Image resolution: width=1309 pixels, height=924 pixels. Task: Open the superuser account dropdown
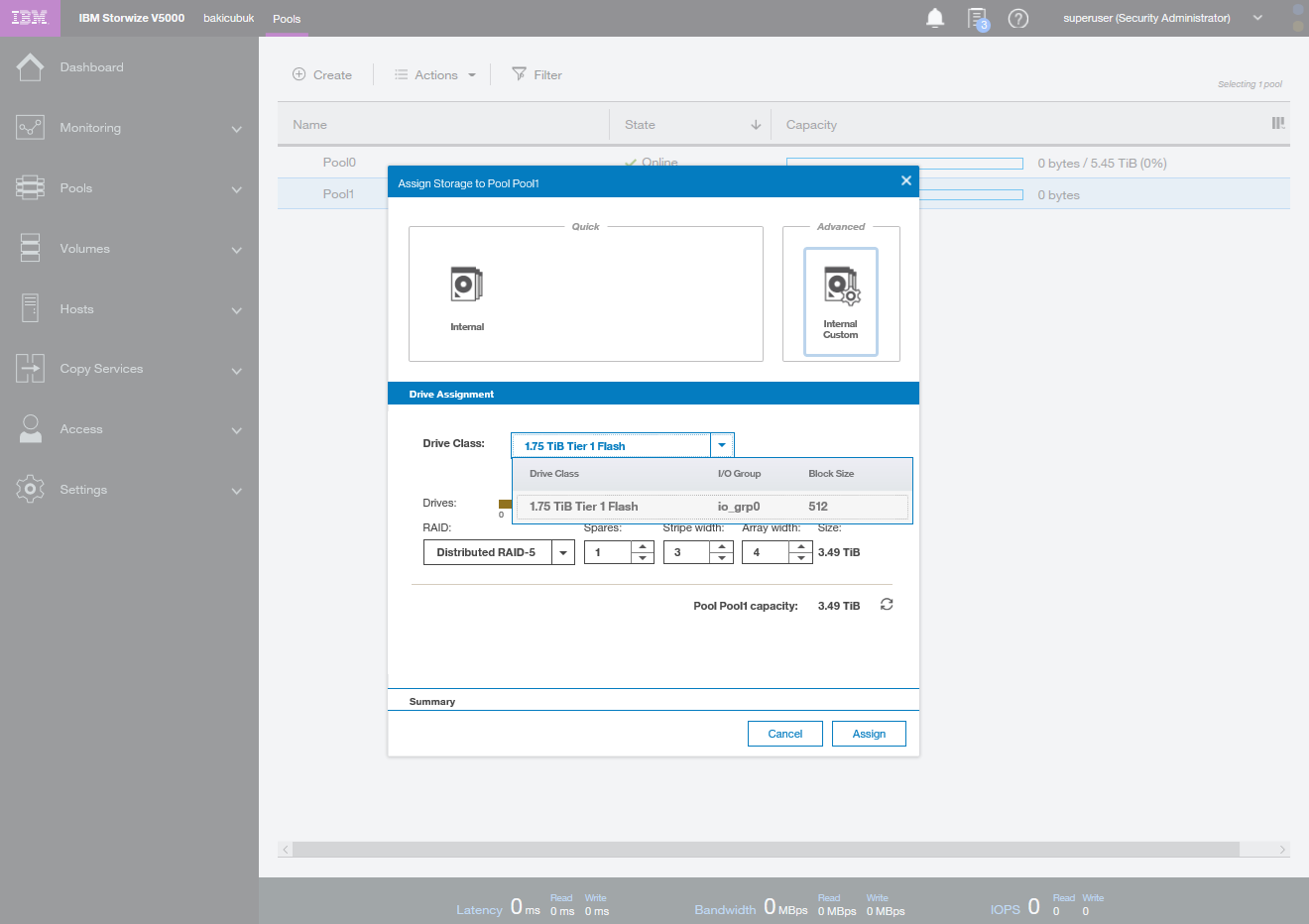pos(1257,18)
